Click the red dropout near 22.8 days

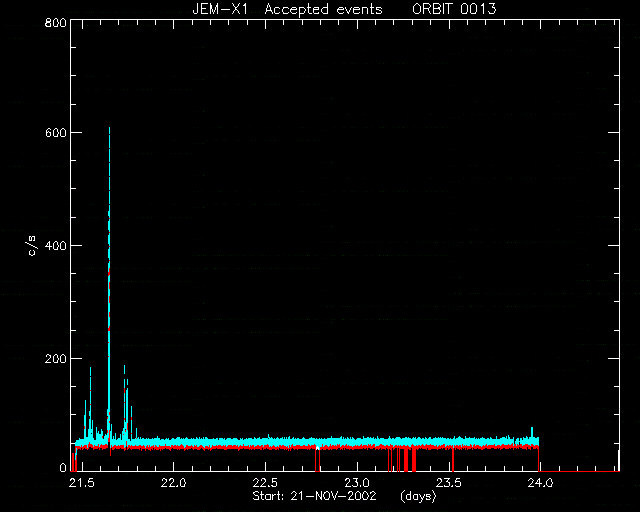click(318, 460)
